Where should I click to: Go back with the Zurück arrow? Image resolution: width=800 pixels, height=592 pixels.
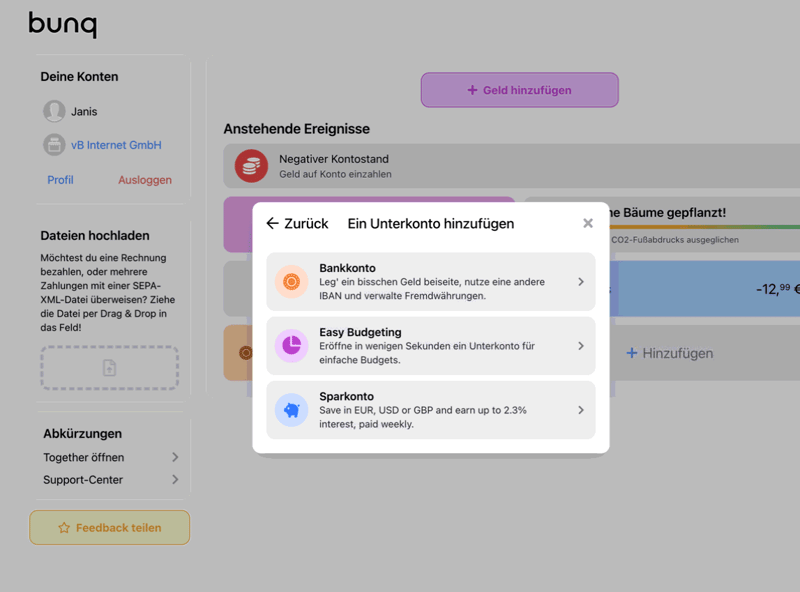(x=273, y=224)
